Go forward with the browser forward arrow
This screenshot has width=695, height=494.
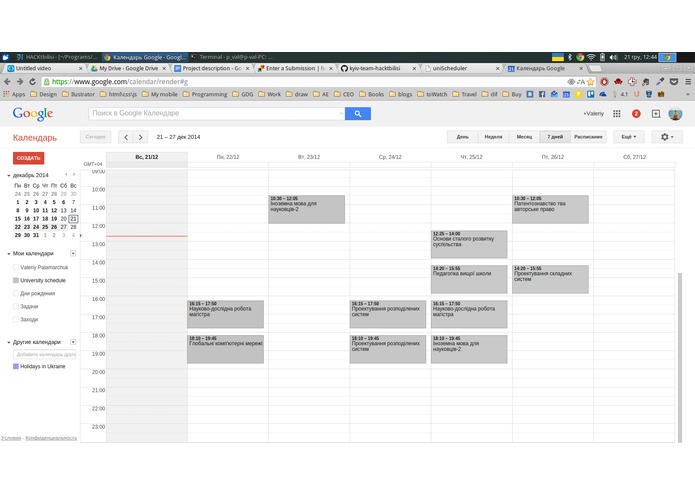click(x=20, y=82)
